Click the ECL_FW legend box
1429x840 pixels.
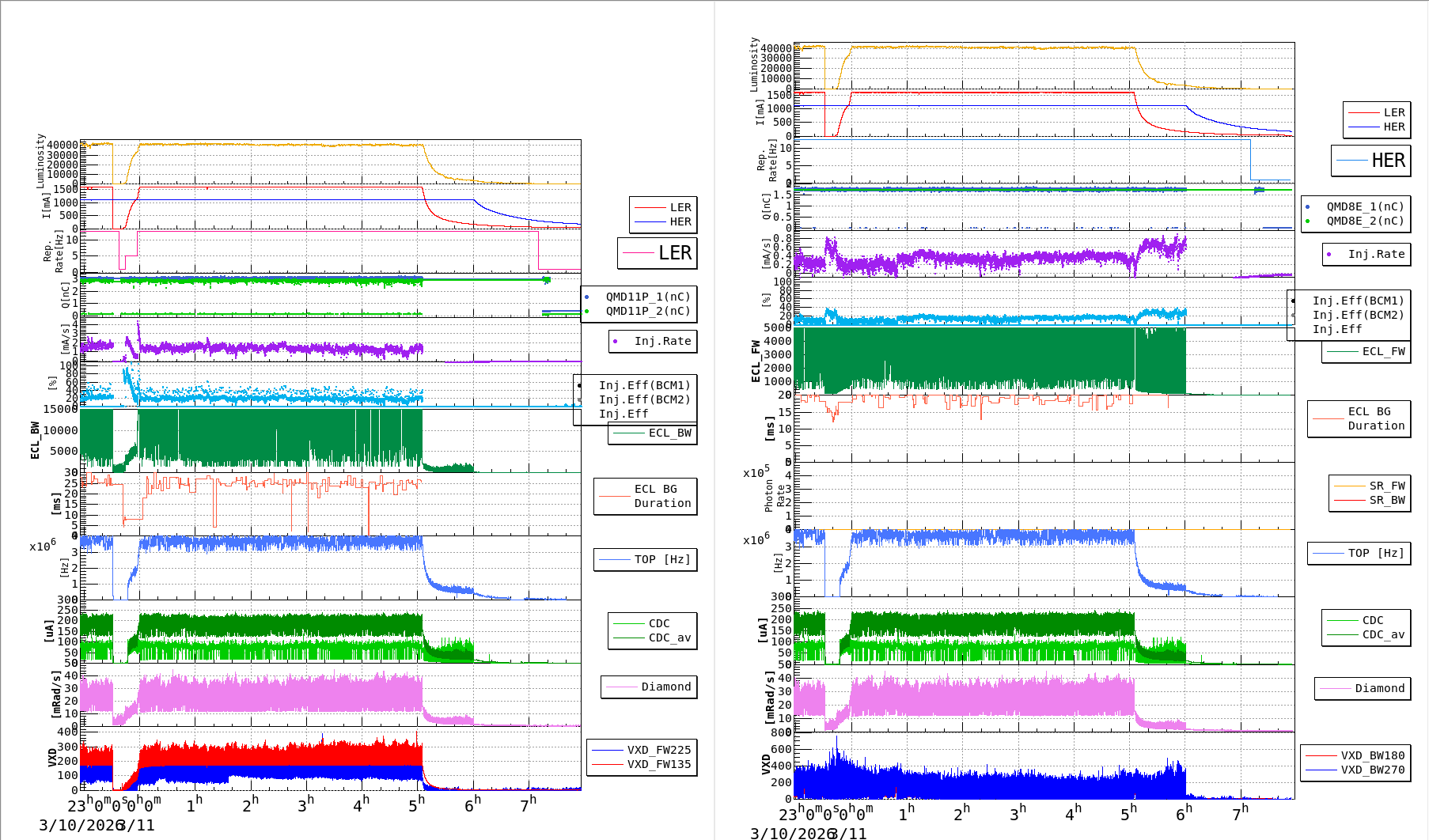(1366, 351)
